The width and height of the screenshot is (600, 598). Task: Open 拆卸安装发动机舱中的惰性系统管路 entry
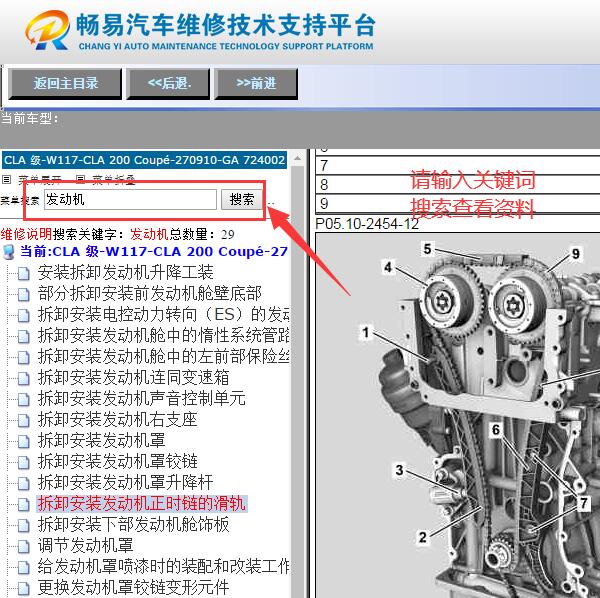tap(163, 336)
